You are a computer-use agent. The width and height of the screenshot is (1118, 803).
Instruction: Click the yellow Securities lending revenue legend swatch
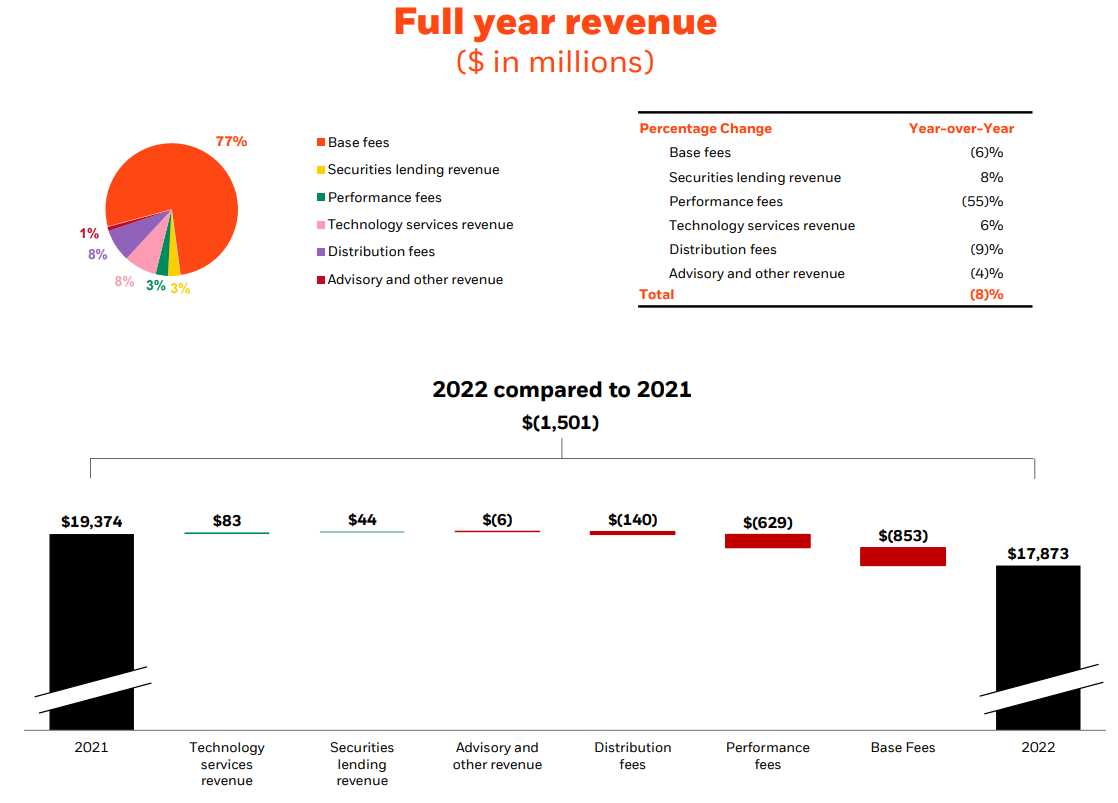[321, 170]
